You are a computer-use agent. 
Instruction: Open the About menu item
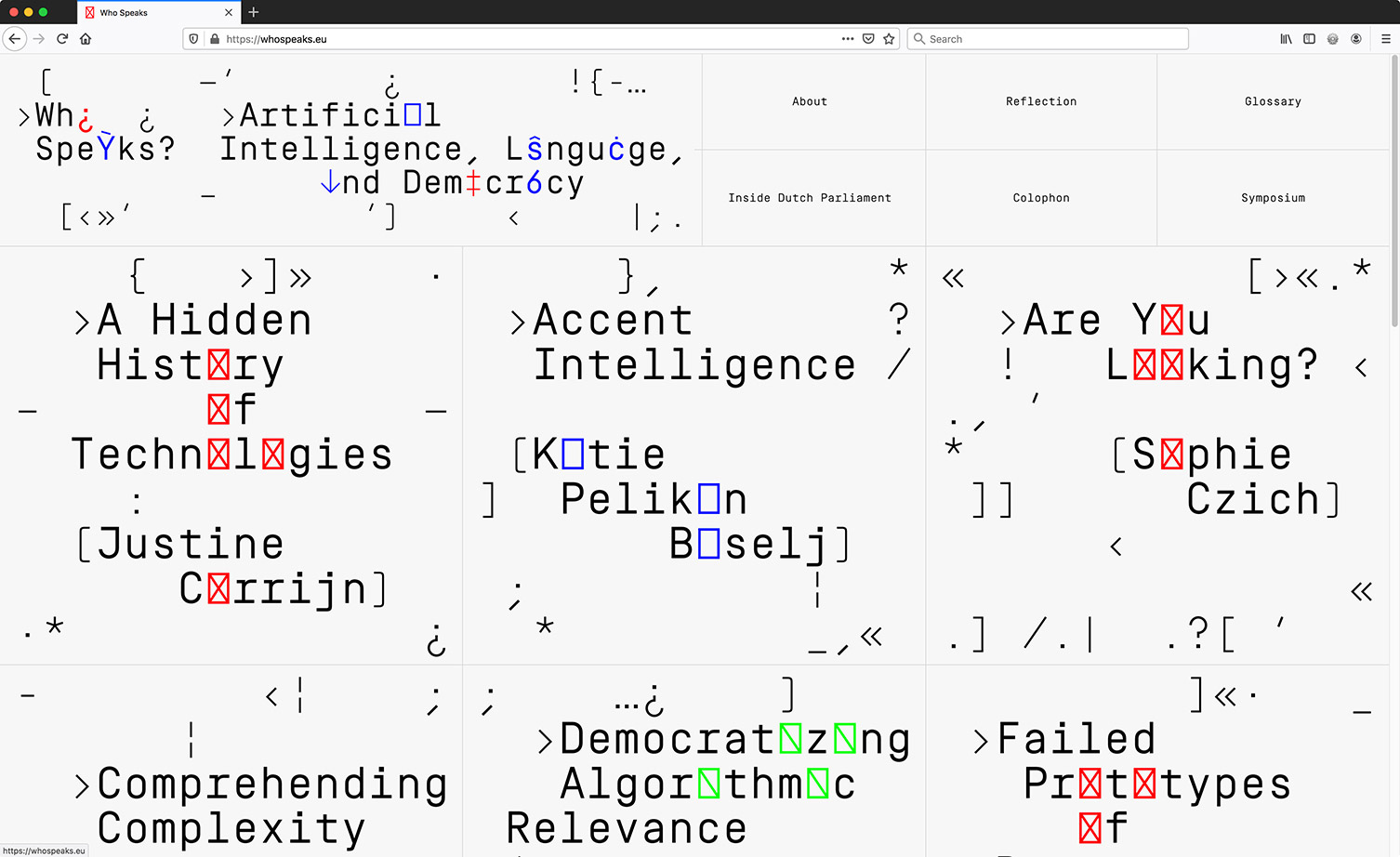coord(810,101)
